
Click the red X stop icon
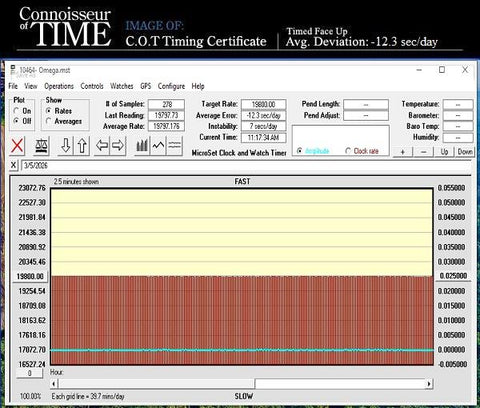click(x=17, y=146)
